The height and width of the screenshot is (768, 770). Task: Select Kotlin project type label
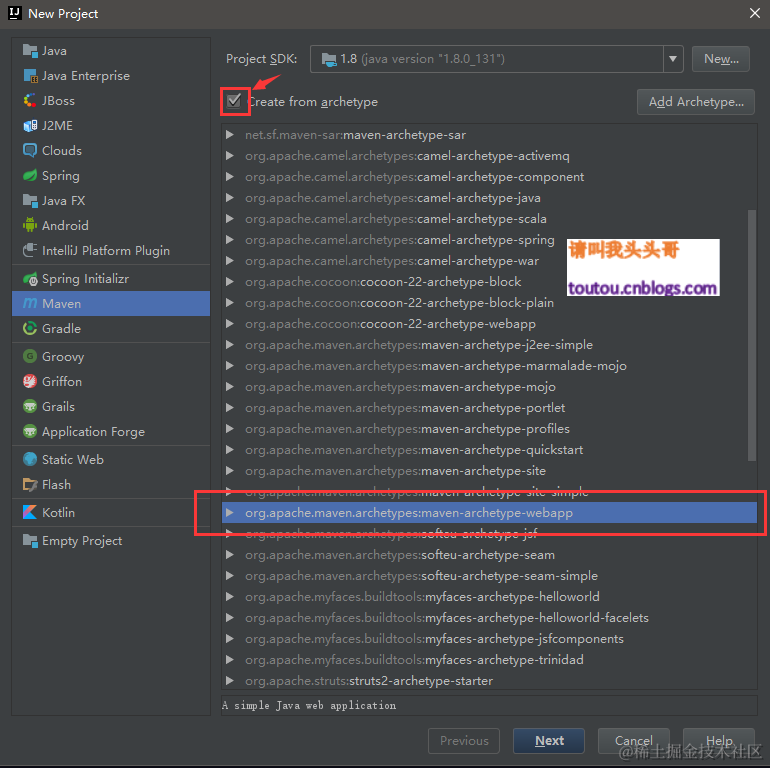coord(58,513)
